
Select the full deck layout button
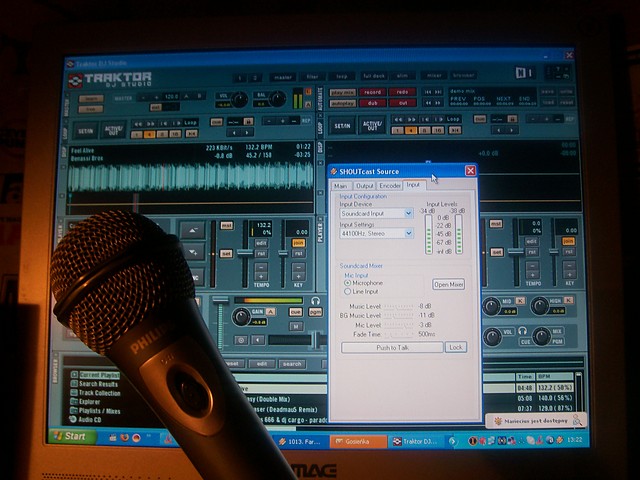pos(374,76)
